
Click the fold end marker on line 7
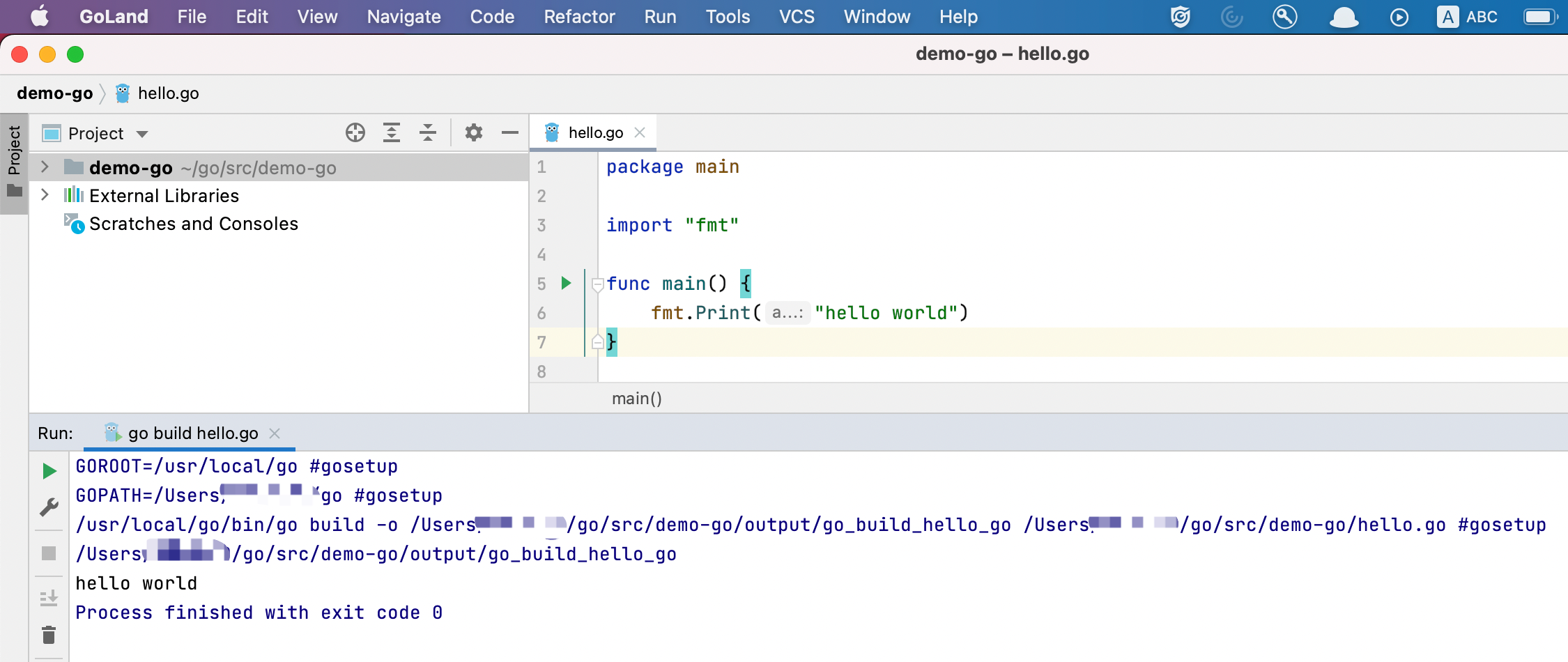point(597,341)
